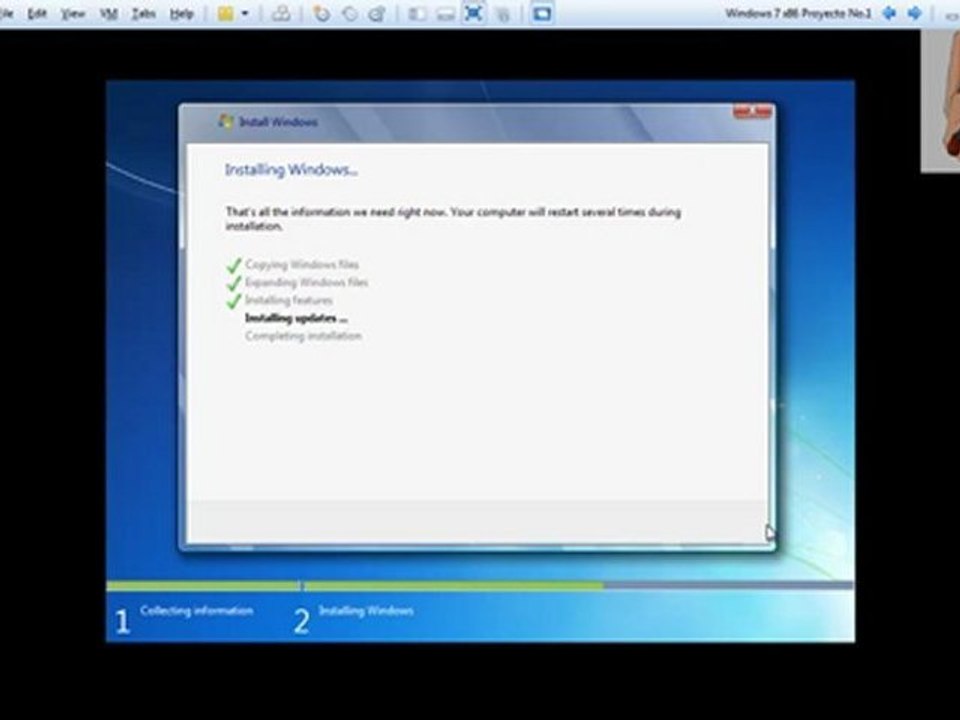Click the 'Installing features' step

[x=288, y=300]
